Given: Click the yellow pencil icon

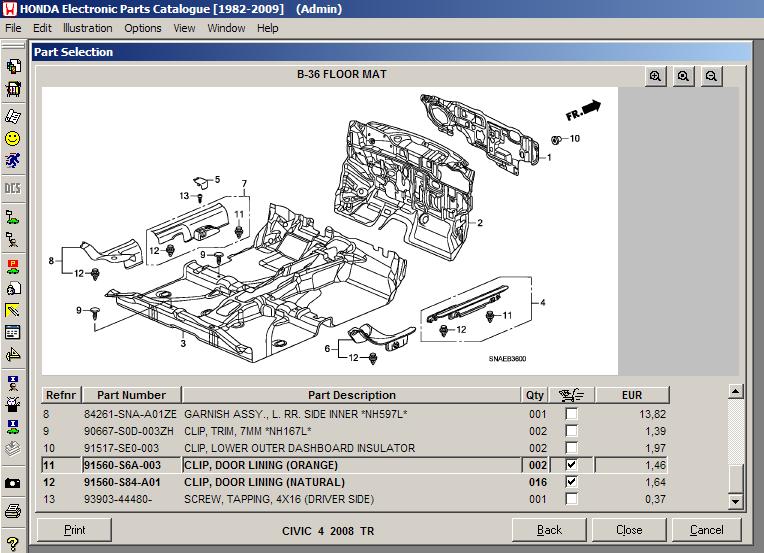Looking at the screenshot, I should point(13,310).
